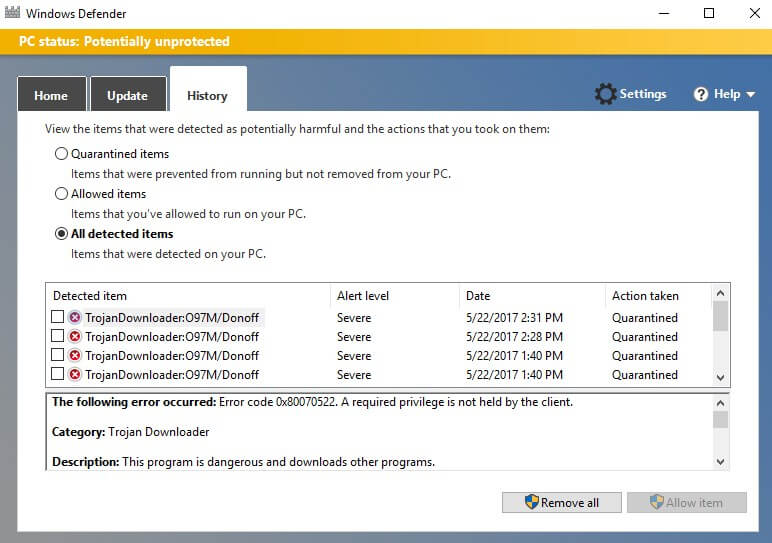Screen dimensions: 772x543
Task: Sort by Date column header
Action: (532, 295)
